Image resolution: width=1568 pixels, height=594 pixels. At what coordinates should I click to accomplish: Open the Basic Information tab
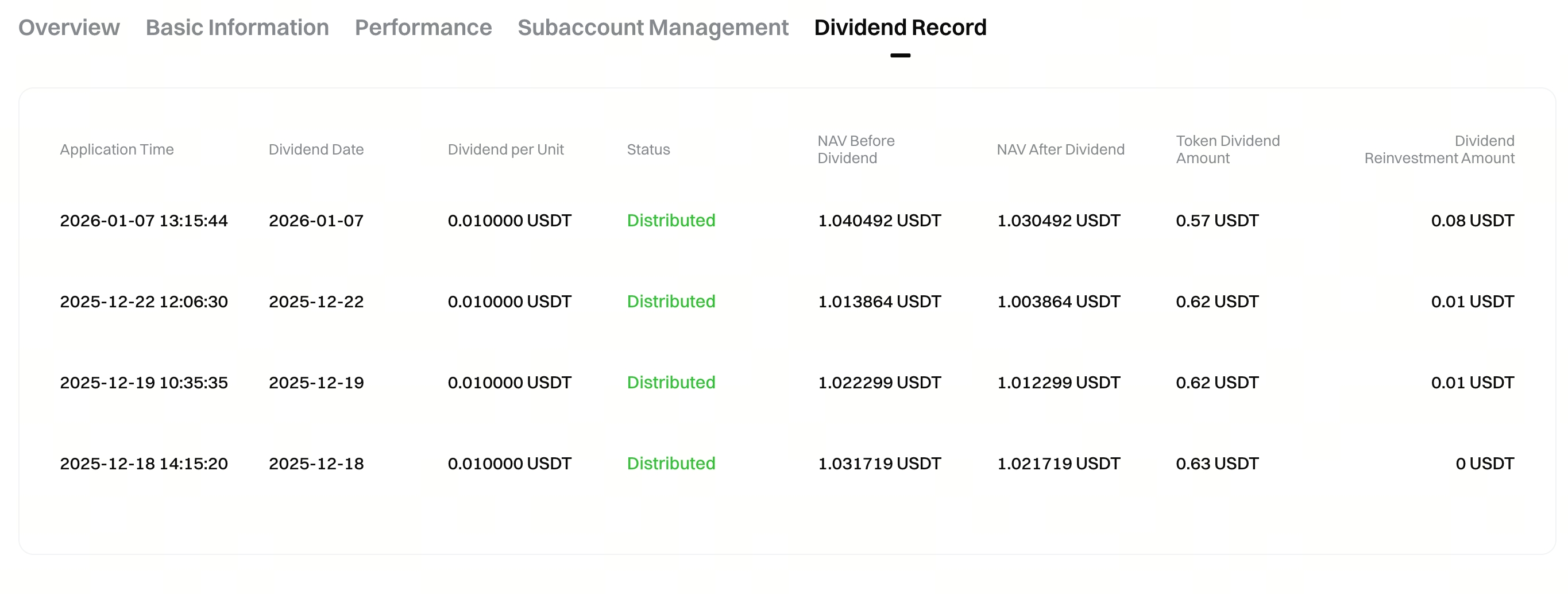point(237,28)
